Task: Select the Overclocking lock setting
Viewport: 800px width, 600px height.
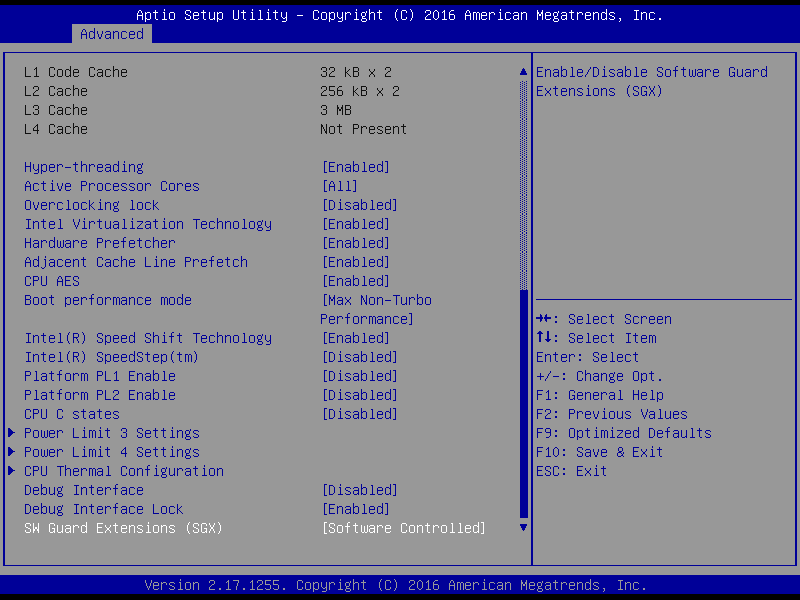Action: click(x=91, y=205)
